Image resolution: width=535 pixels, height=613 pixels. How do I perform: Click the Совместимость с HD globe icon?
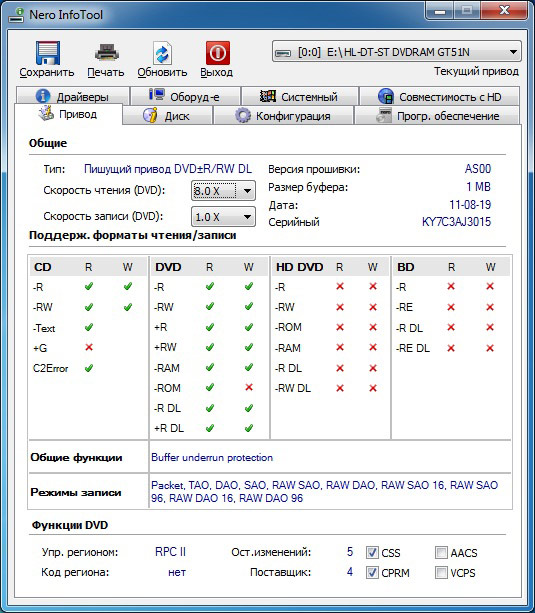click(x=386, y=96)
